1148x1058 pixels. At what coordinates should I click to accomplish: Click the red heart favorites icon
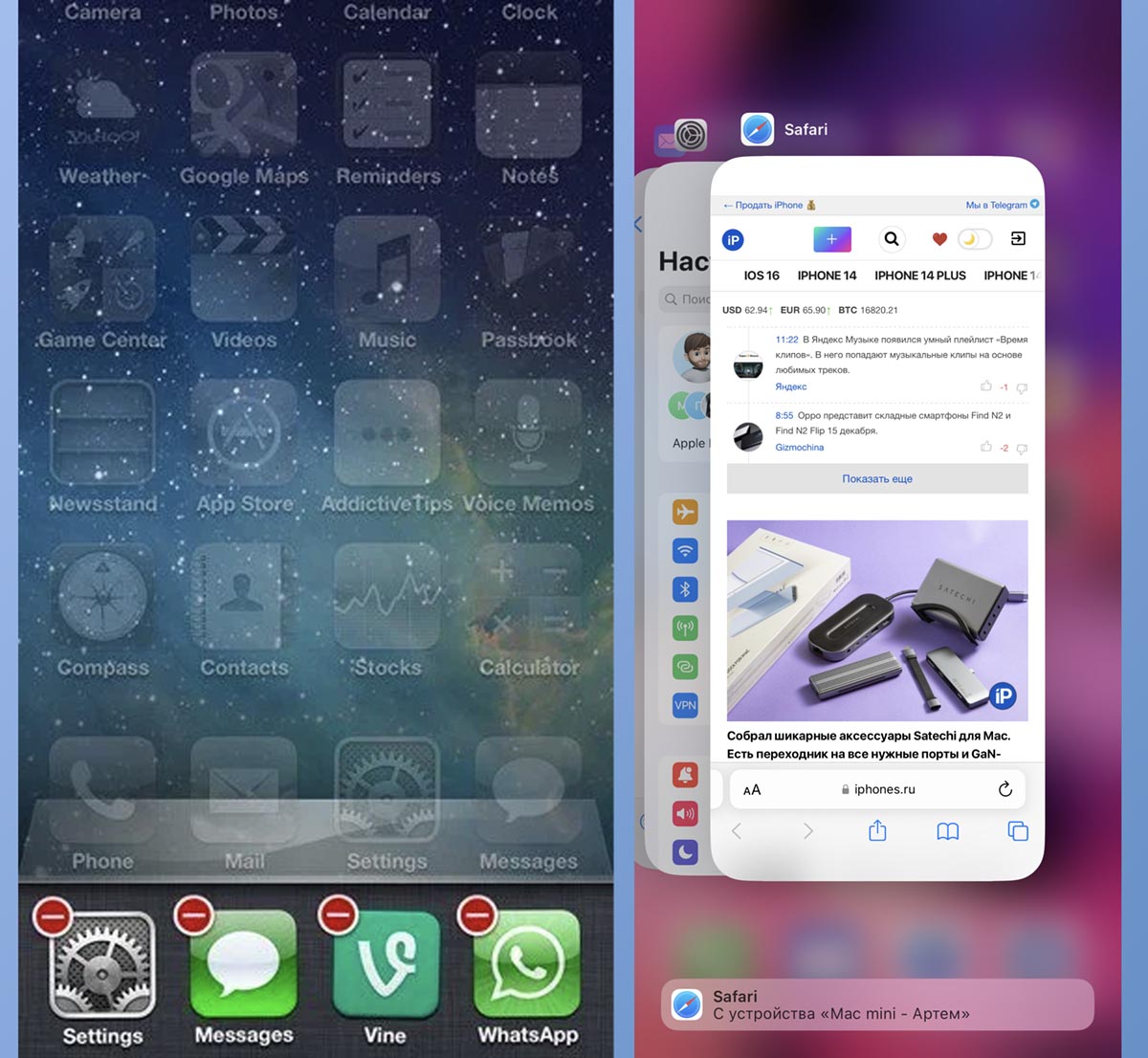click(939, 239)
